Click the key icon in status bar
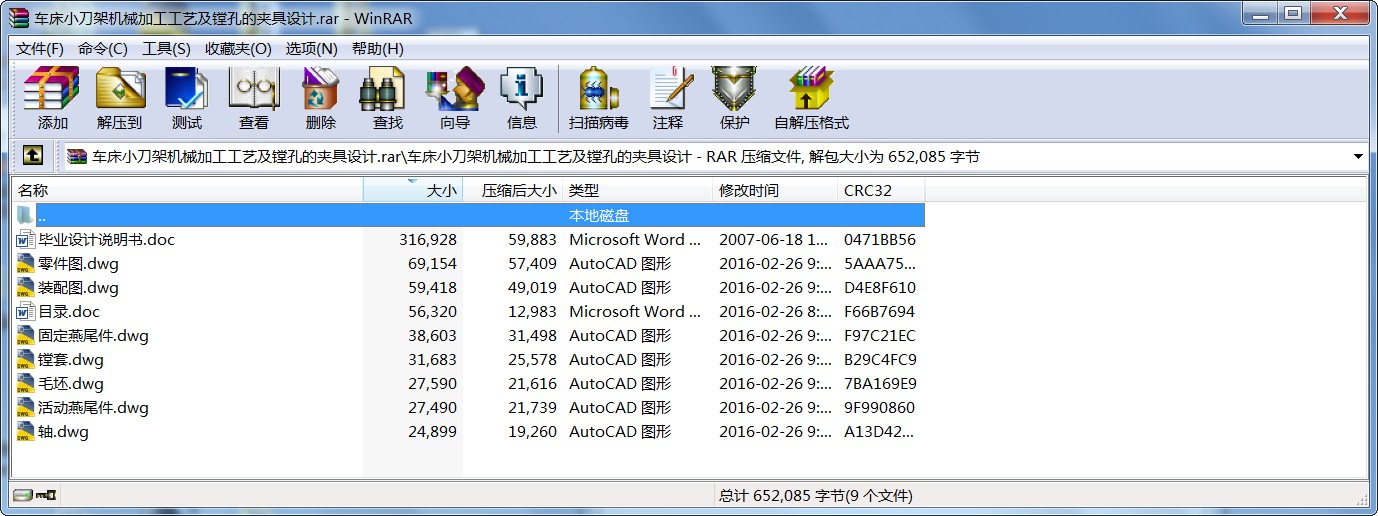1378x516 pixels. click(46, 495)
